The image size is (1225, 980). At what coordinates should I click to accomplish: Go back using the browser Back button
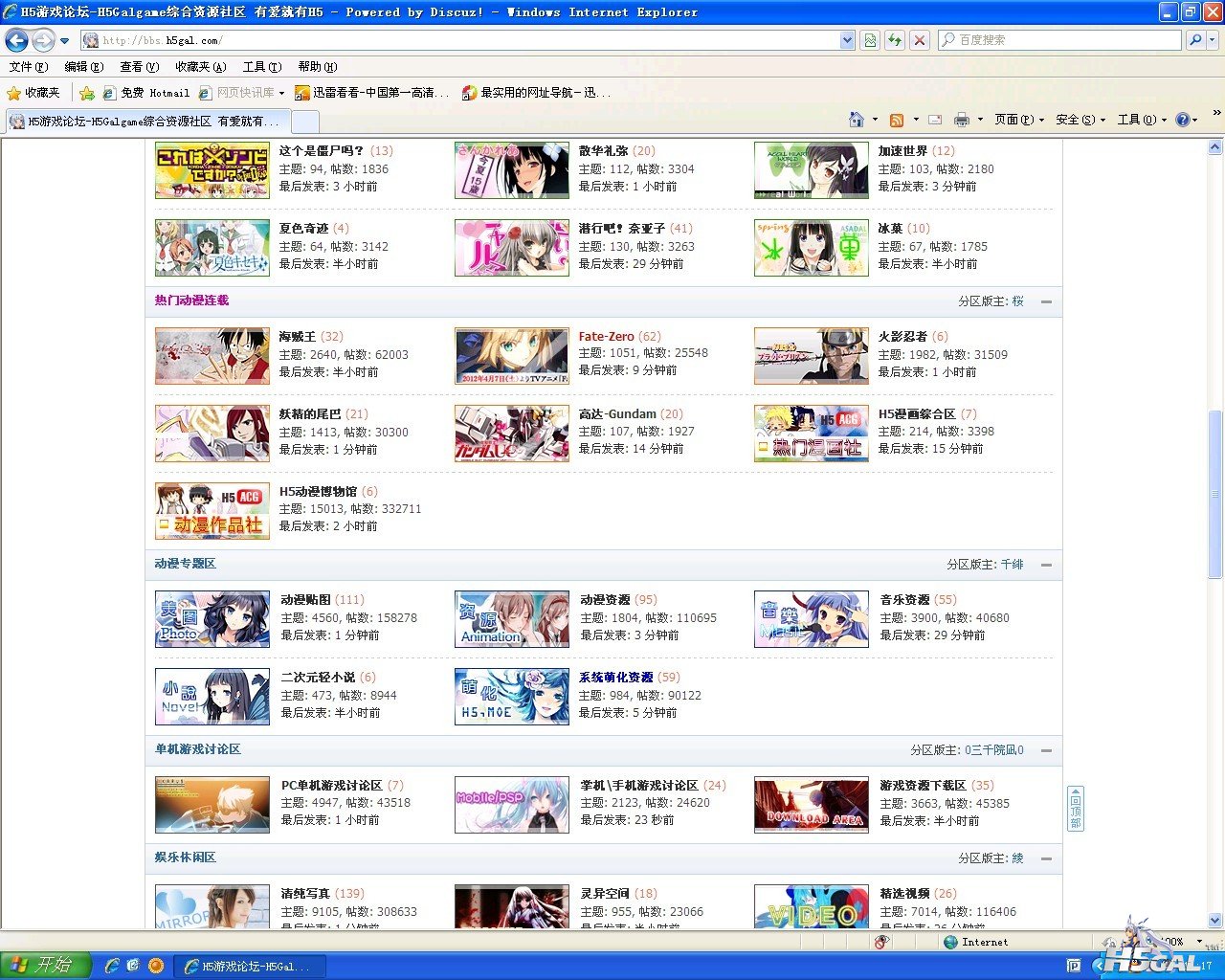pos(17,40)
